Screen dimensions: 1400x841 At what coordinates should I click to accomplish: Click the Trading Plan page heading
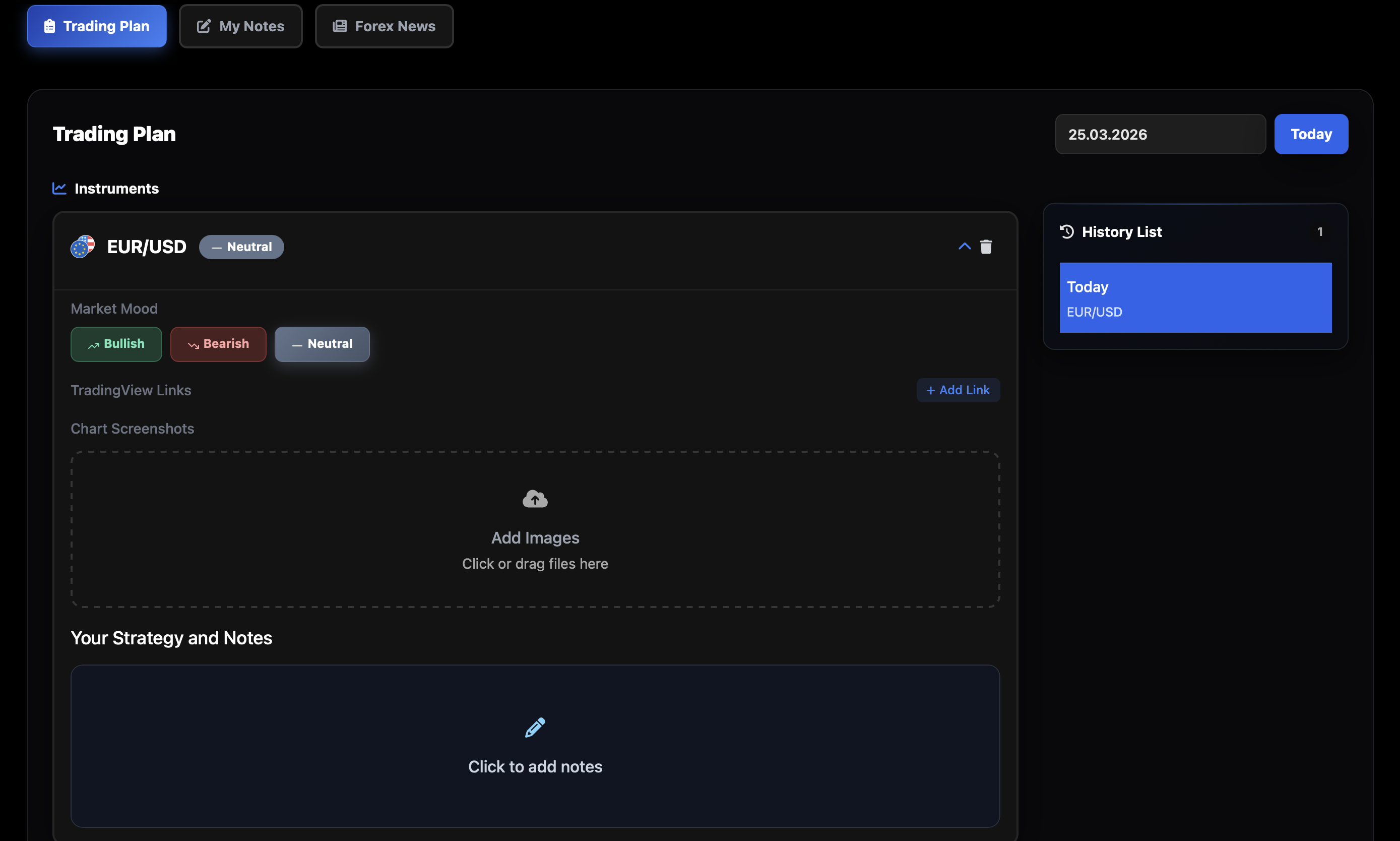pos(114,134)
